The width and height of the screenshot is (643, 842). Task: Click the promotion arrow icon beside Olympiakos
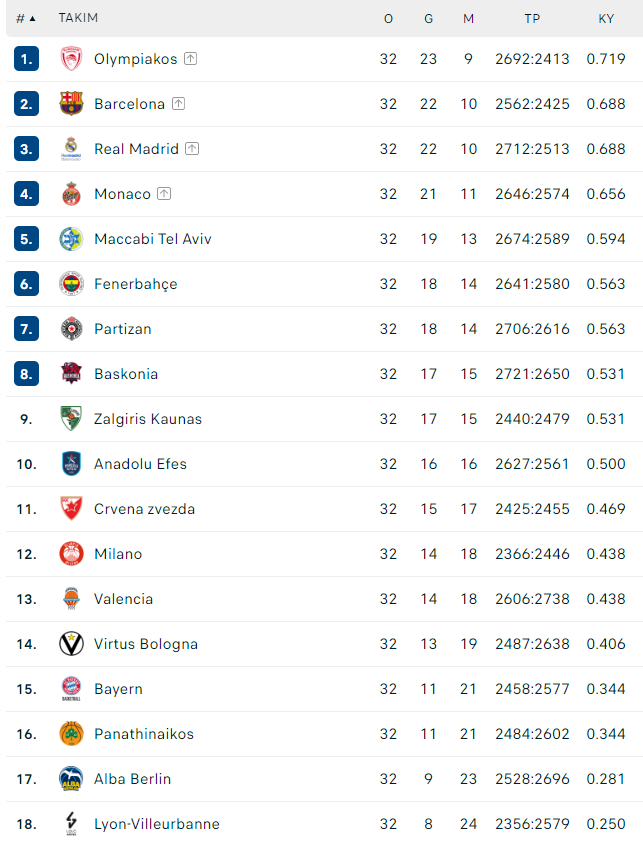pos(191,59)
